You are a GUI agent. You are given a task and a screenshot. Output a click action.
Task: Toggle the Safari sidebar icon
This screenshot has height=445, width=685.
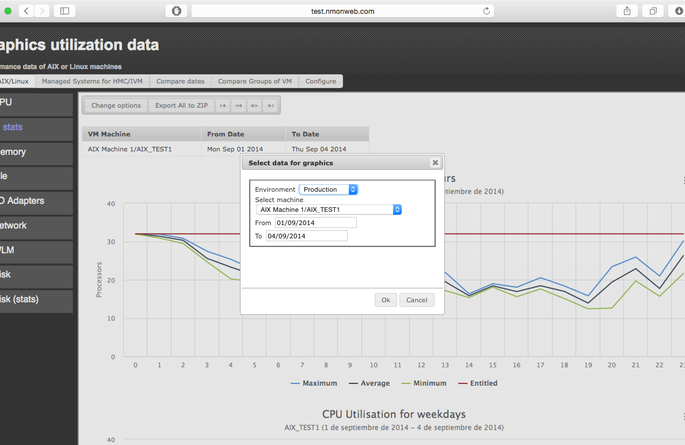(65, 11)
